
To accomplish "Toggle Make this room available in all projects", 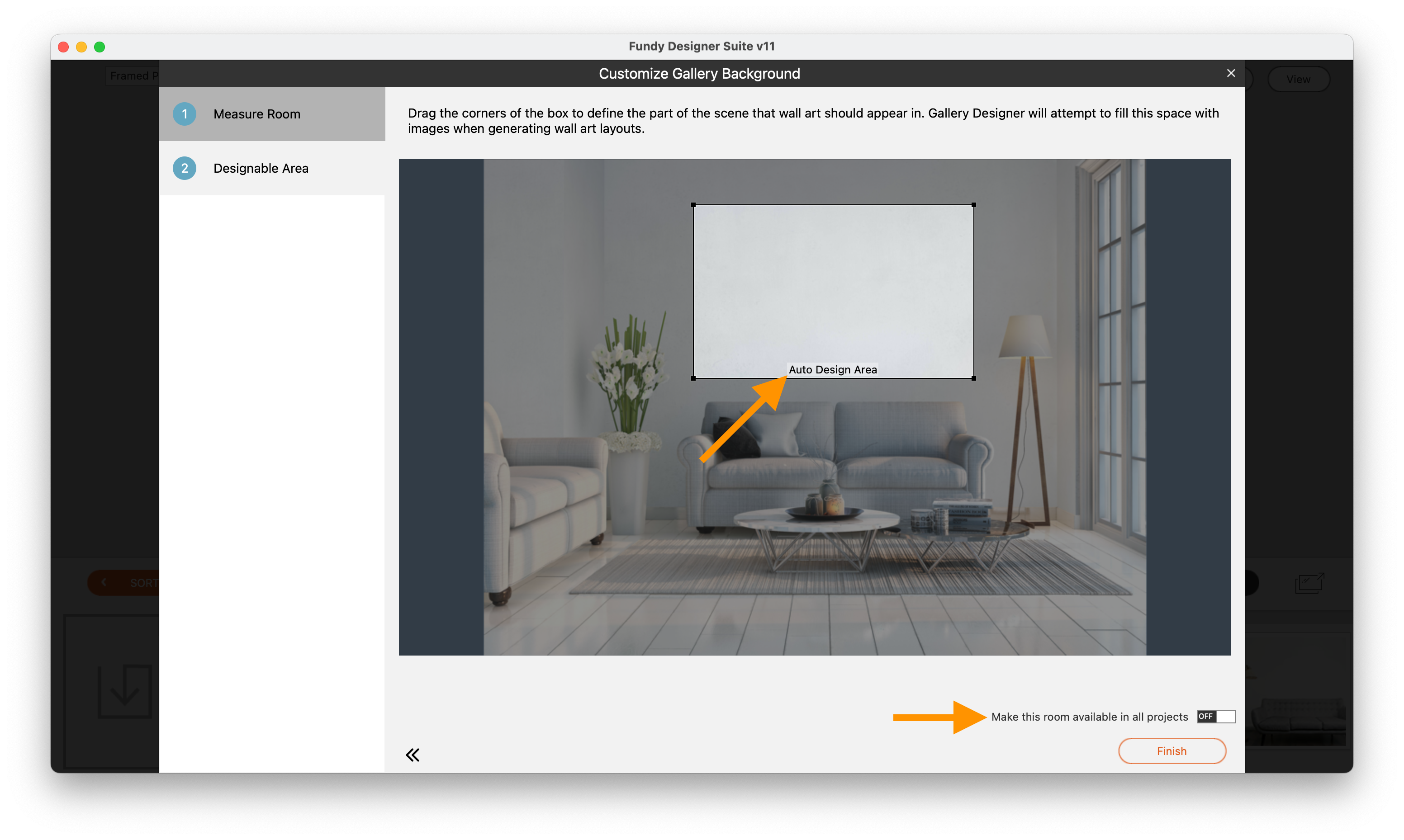I will [x=1215, y=717].
